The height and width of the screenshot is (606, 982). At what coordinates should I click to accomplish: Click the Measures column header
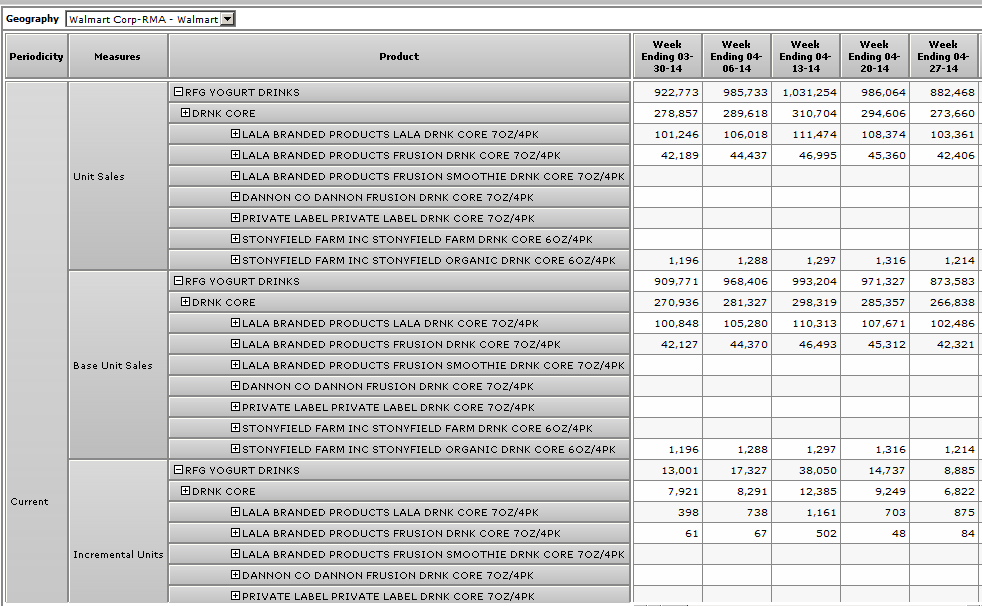click(x=117, y=57)
